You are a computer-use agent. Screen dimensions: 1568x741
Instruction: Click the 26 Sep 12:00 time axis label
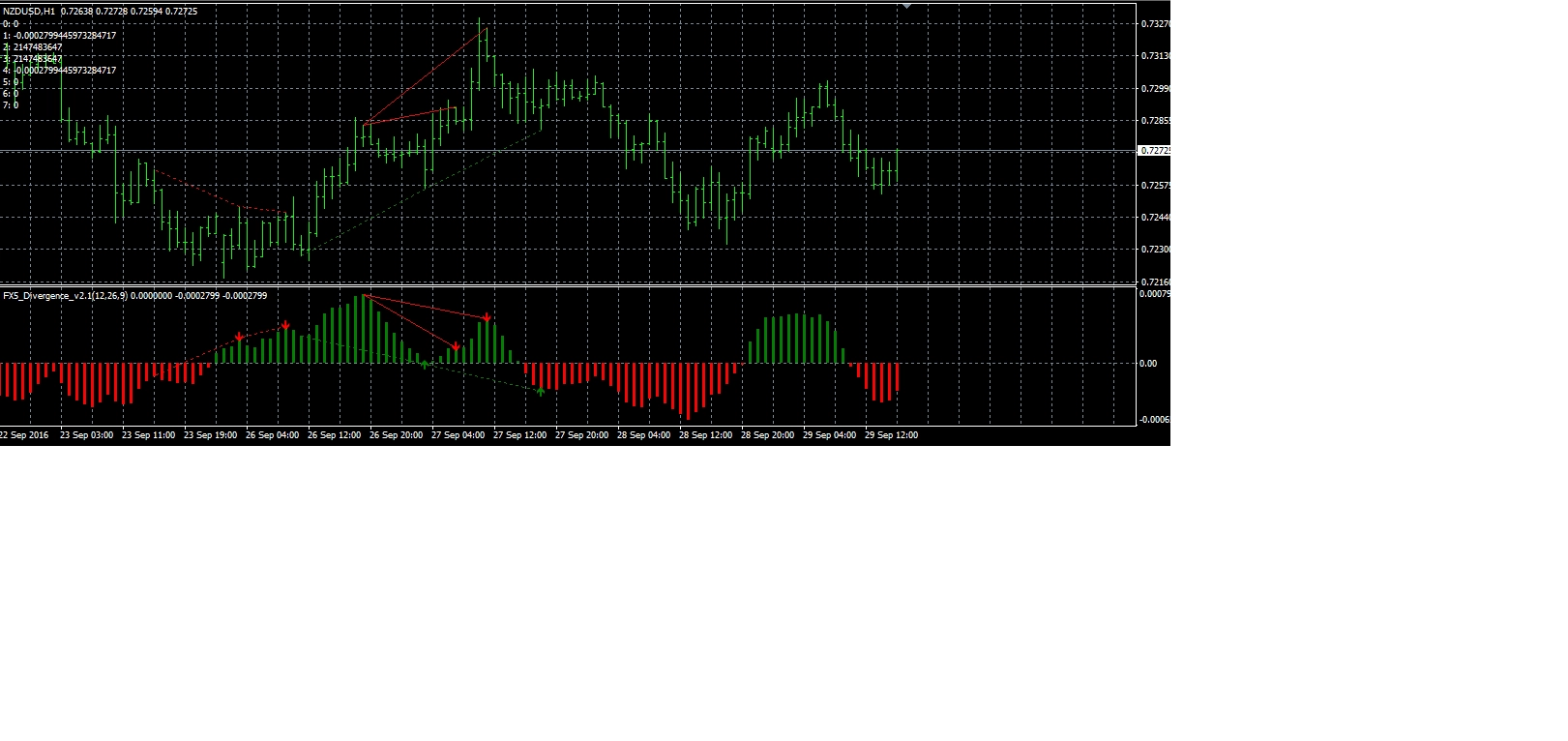(334, 435)
